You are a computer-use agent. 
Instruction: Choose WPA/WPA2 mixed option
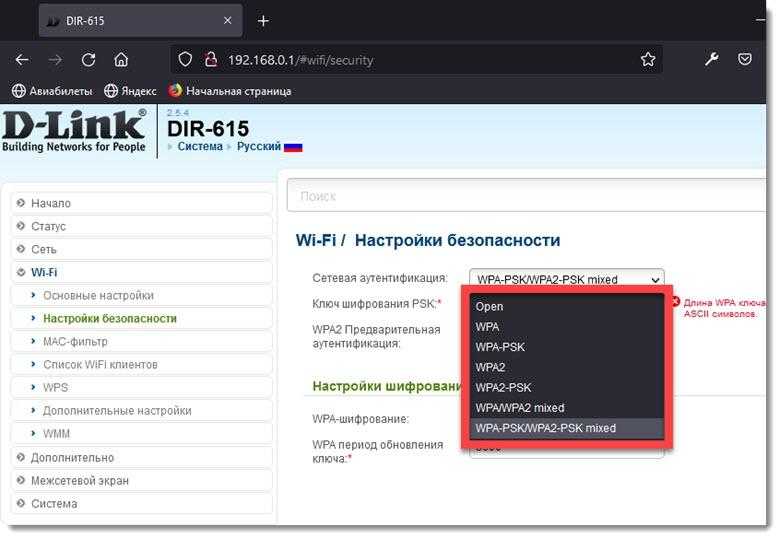[x=567, y=408]
